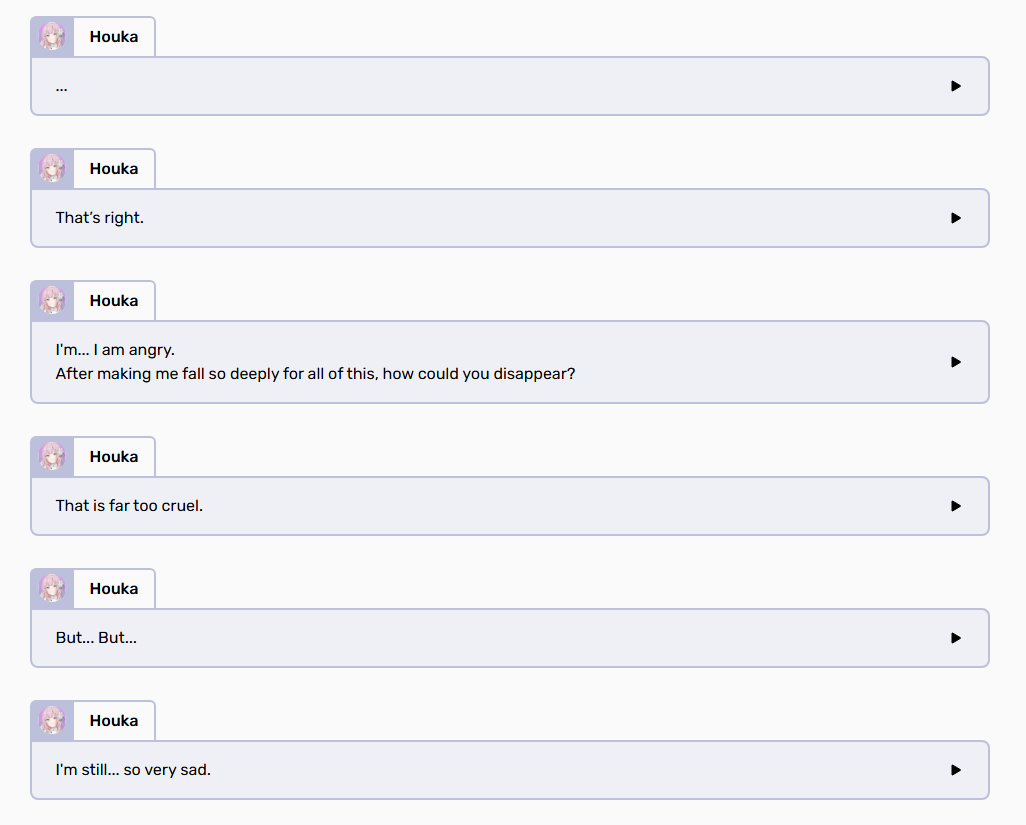Click Houka's avatar above "But... But..."
This screenshot has height=825, width=1026.
click(52, 589)
